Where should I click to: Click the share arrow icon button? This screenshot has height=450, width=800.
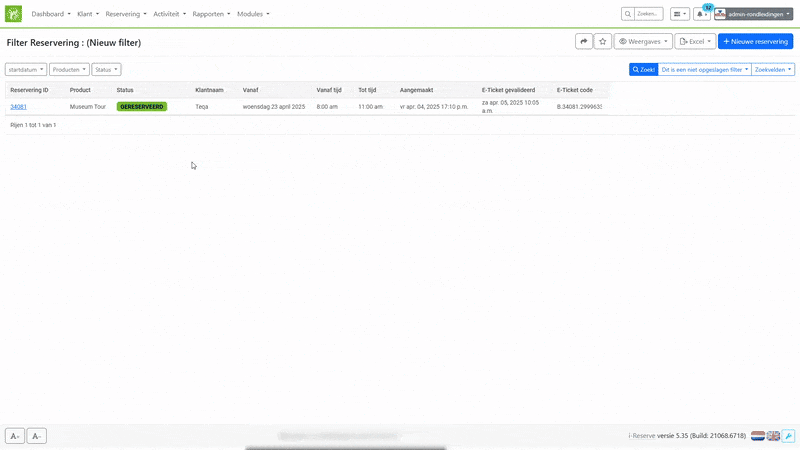[x=584, y=41]
